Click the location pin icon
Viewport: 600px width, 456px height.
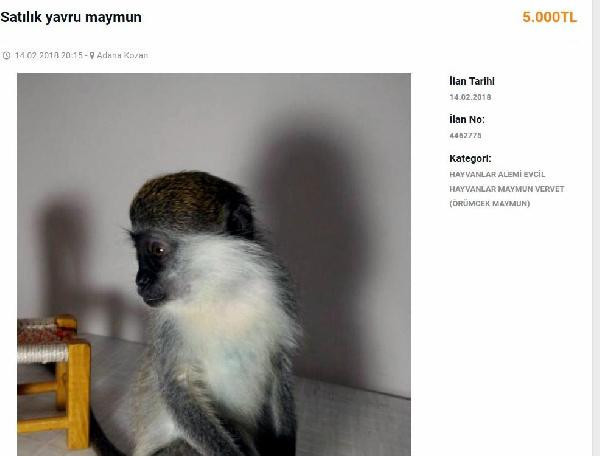[x=92, y=55]
